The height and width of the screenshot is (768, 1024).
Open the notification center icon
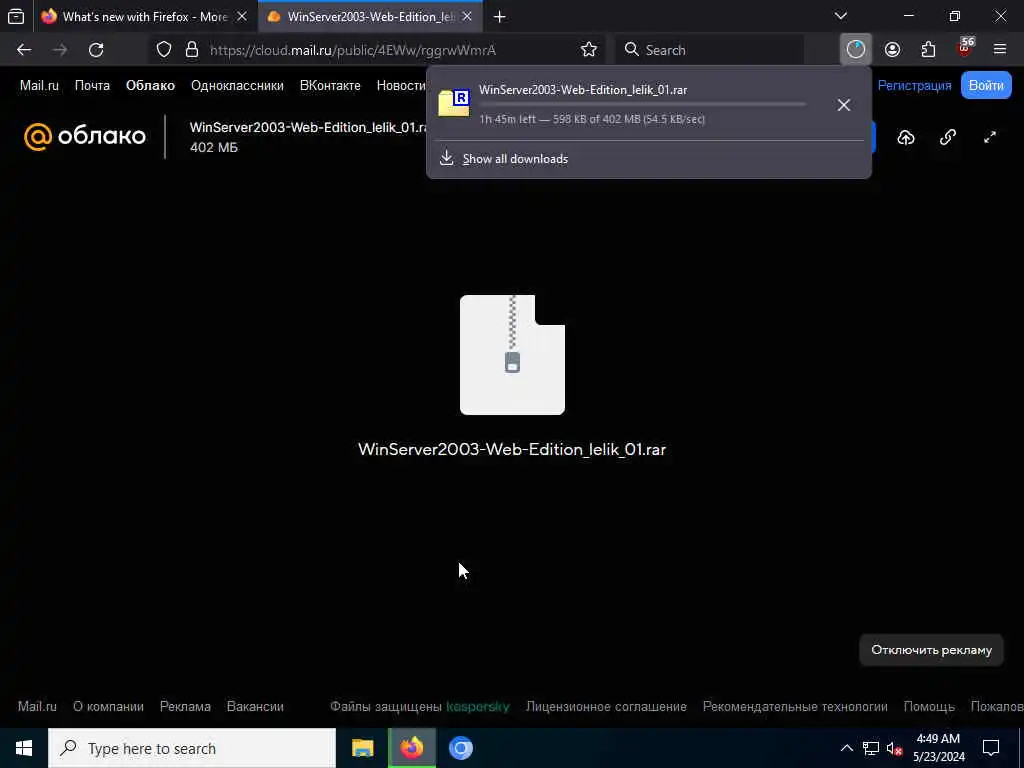coord(991,748)
